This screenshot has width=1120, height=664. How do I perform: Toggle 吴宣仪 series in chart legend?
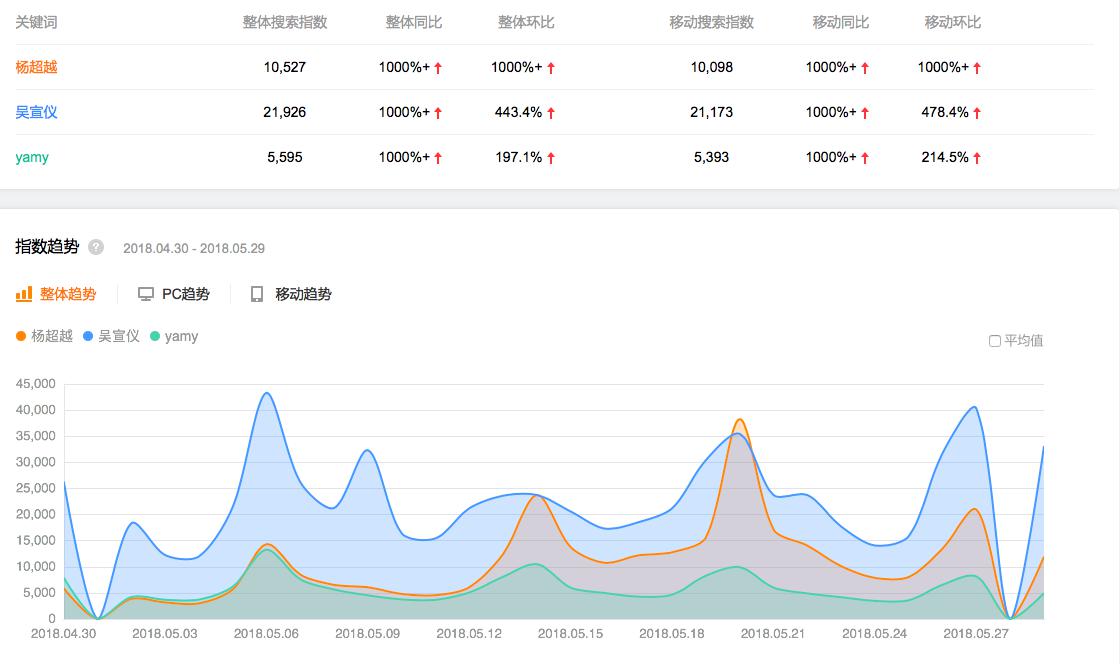pyautogui.click(x=112, y=336)
